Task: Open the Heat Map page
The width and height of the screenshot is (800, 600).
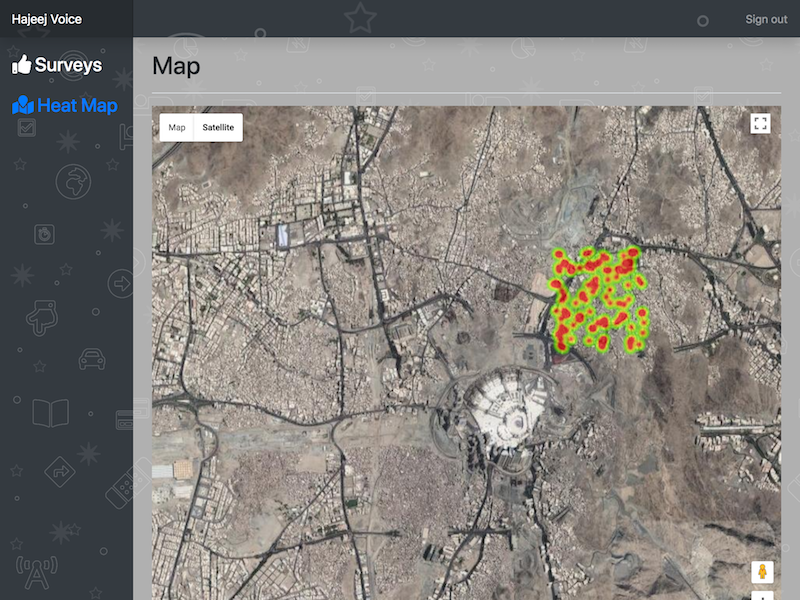Action: tap(65, 105)
